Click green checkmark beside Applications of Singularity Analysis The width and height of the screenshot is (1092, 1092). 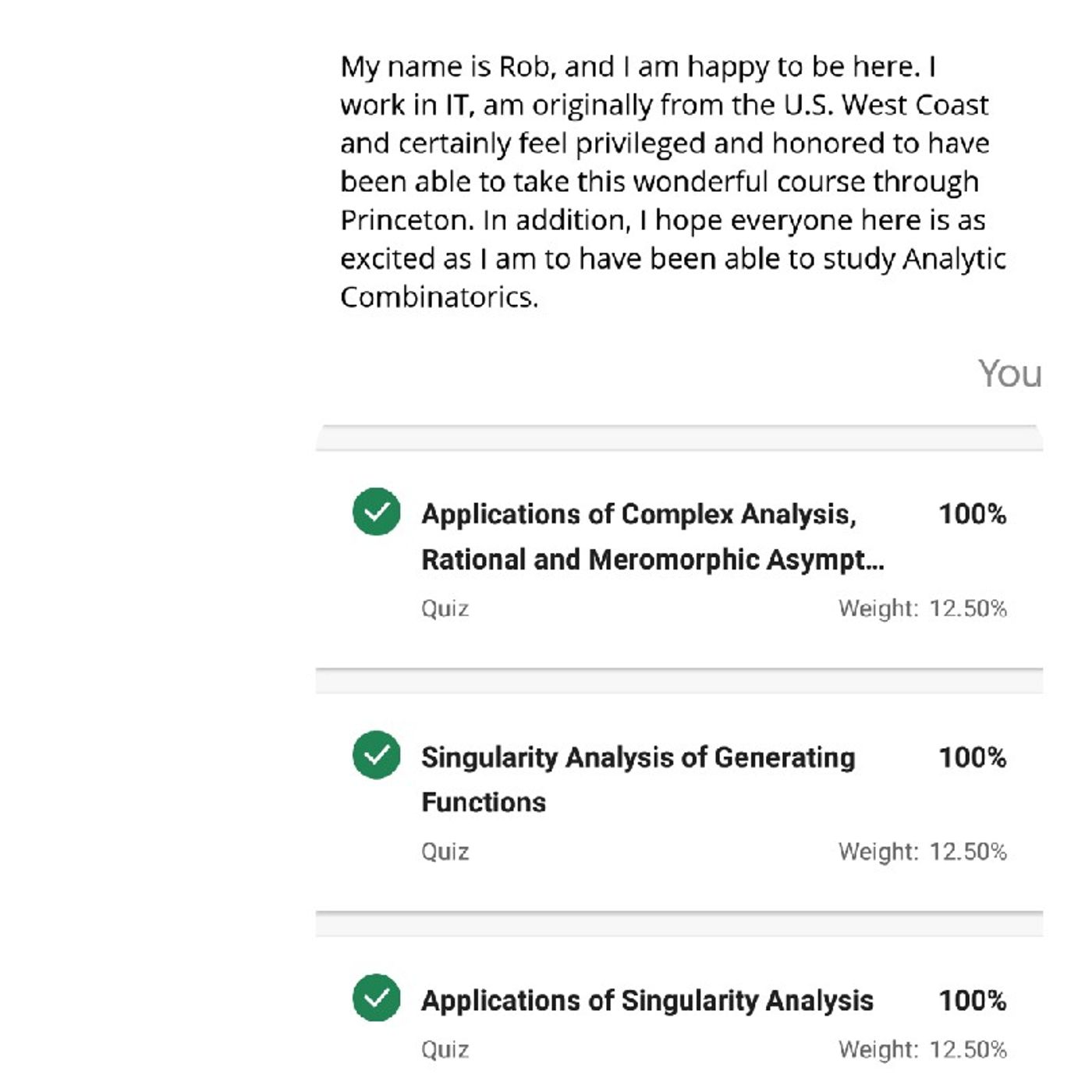377,998
